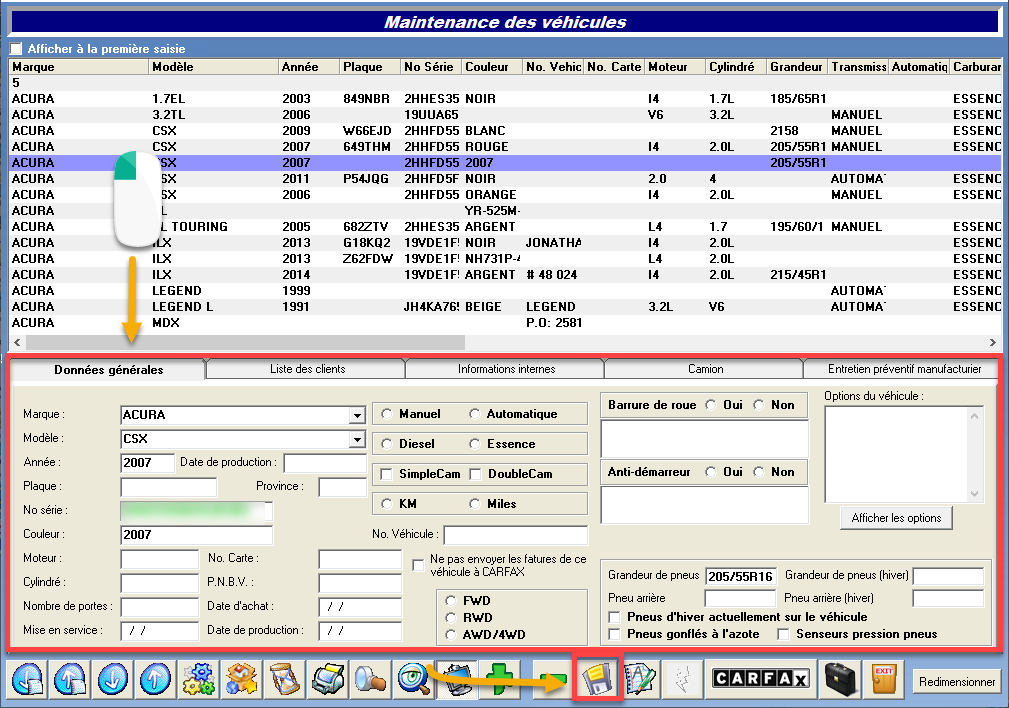1009x708 pixels.
Task: Check the SimpleCam checkbox
Action: coord(387,474)
